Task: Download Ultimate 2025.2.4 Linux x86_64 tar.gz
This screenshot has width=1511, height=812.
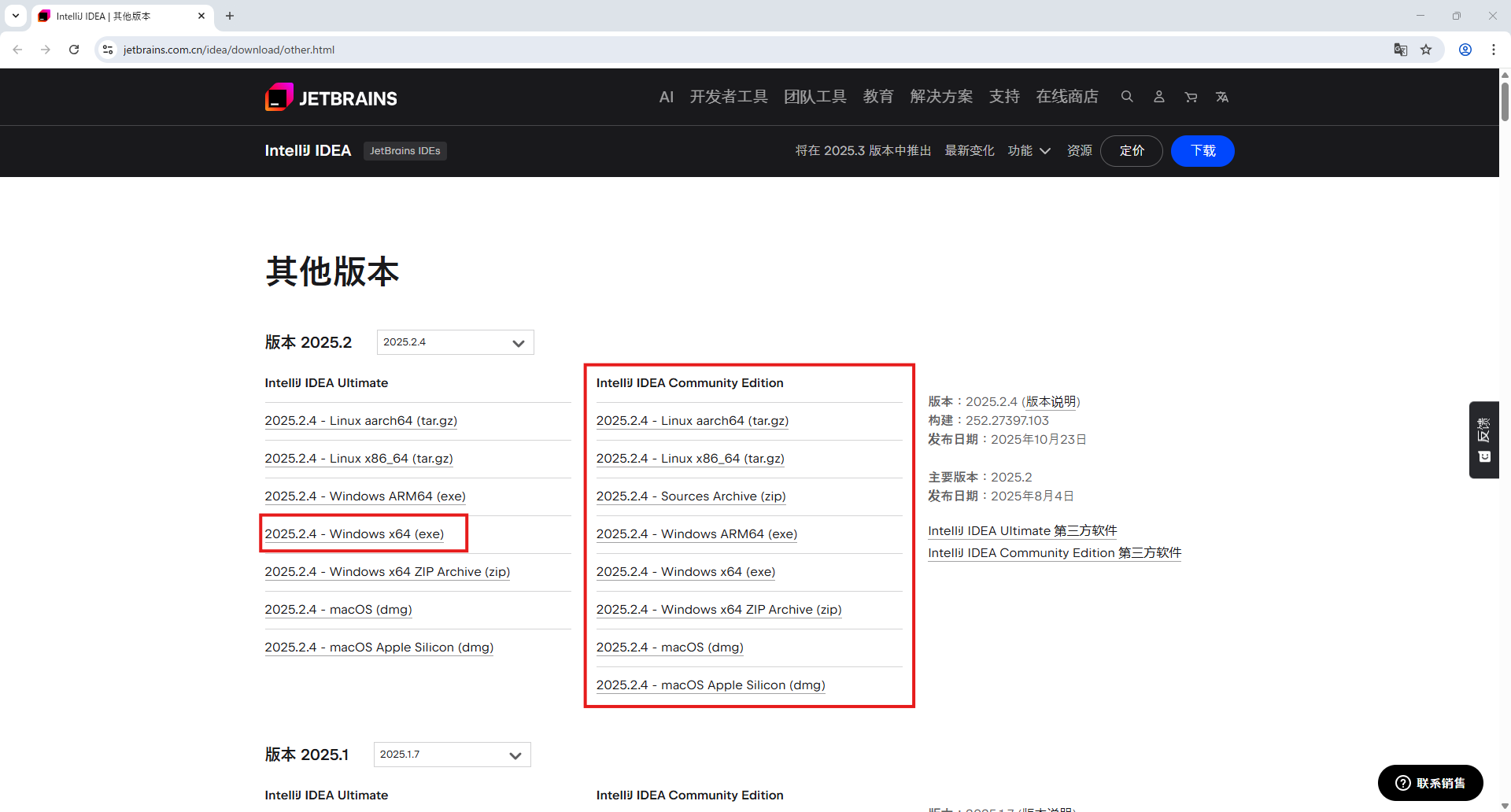Action: [359, 459]
